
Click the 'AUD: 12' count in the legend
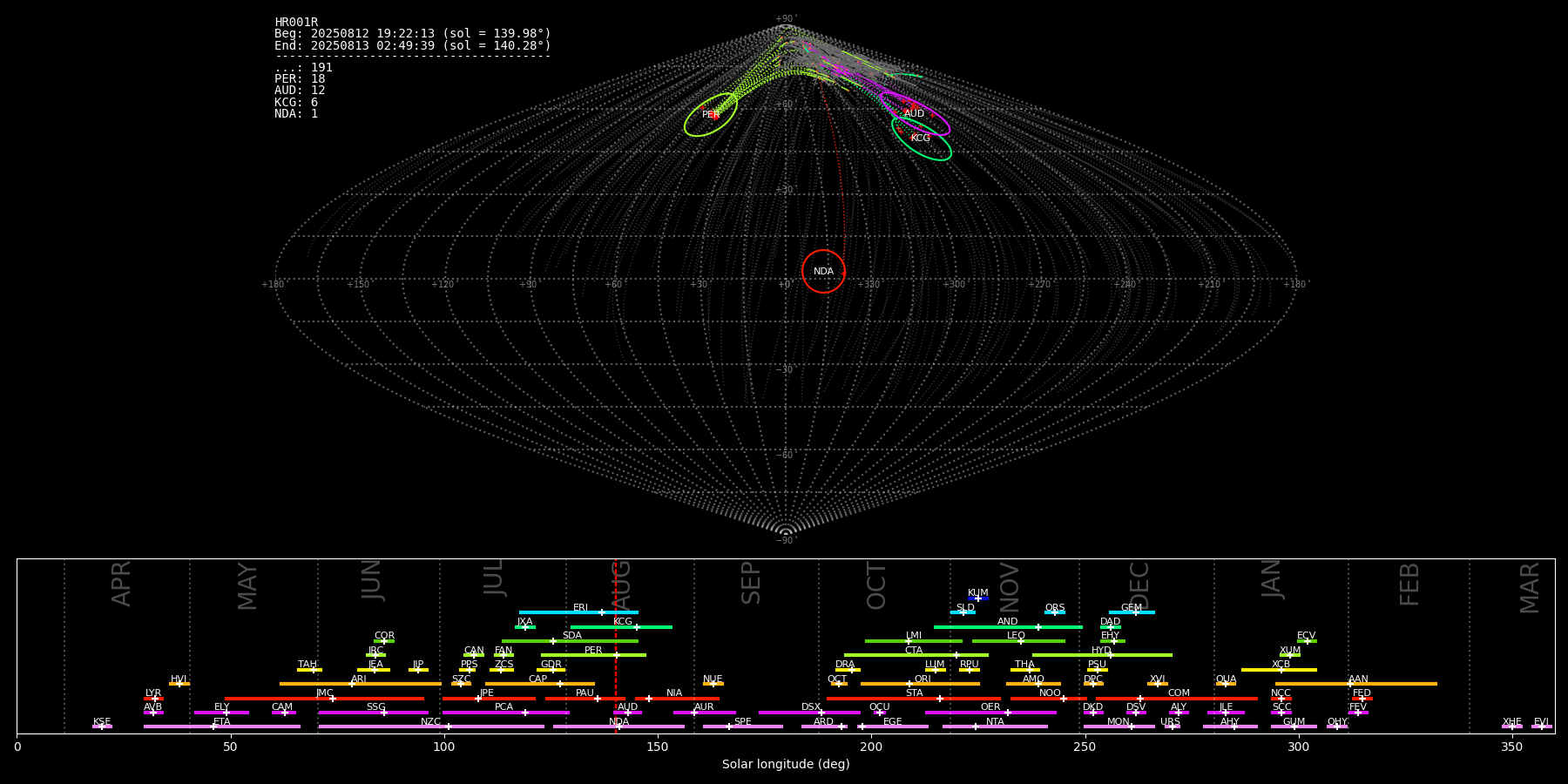pos(300,91)
